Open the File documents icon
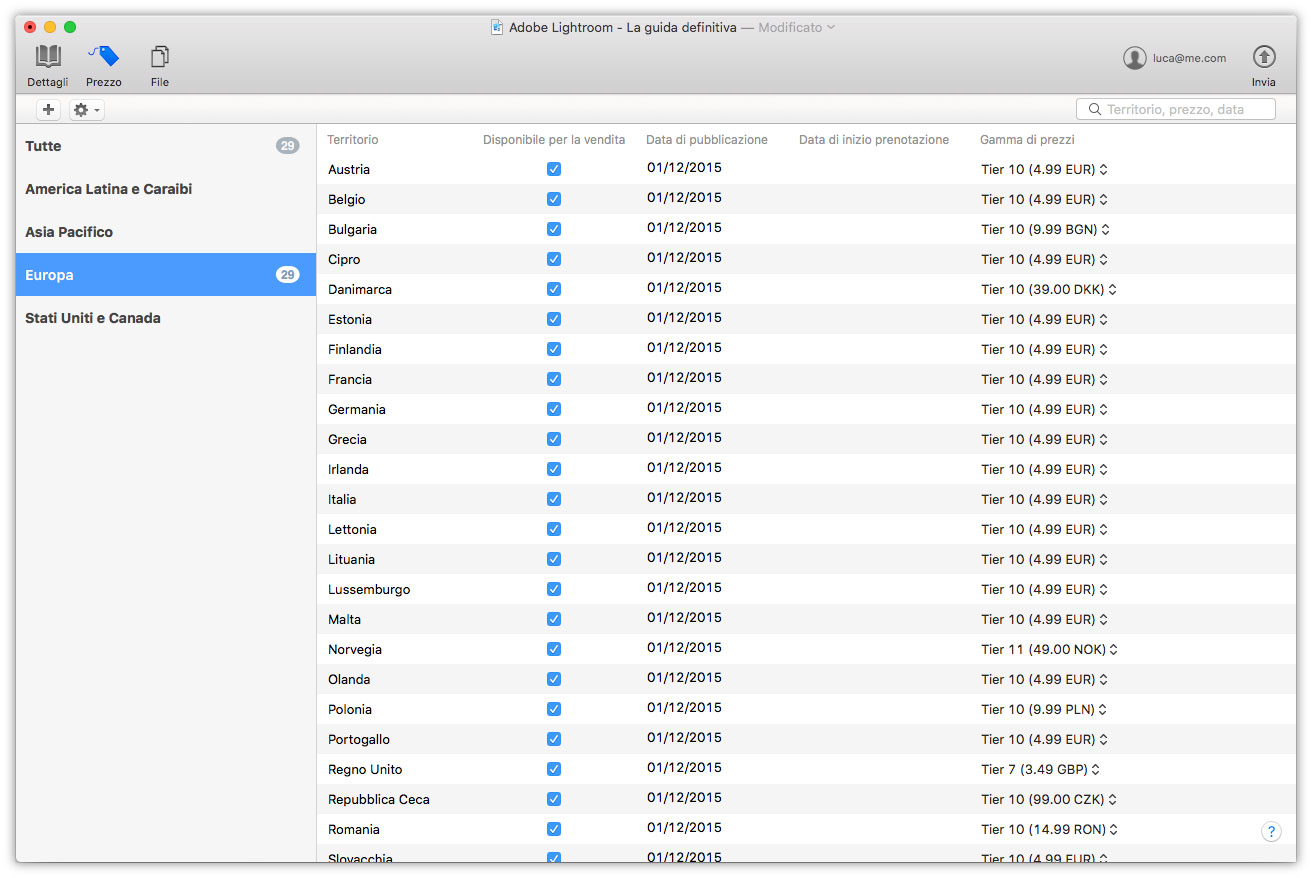 click(x=160, y=56)
